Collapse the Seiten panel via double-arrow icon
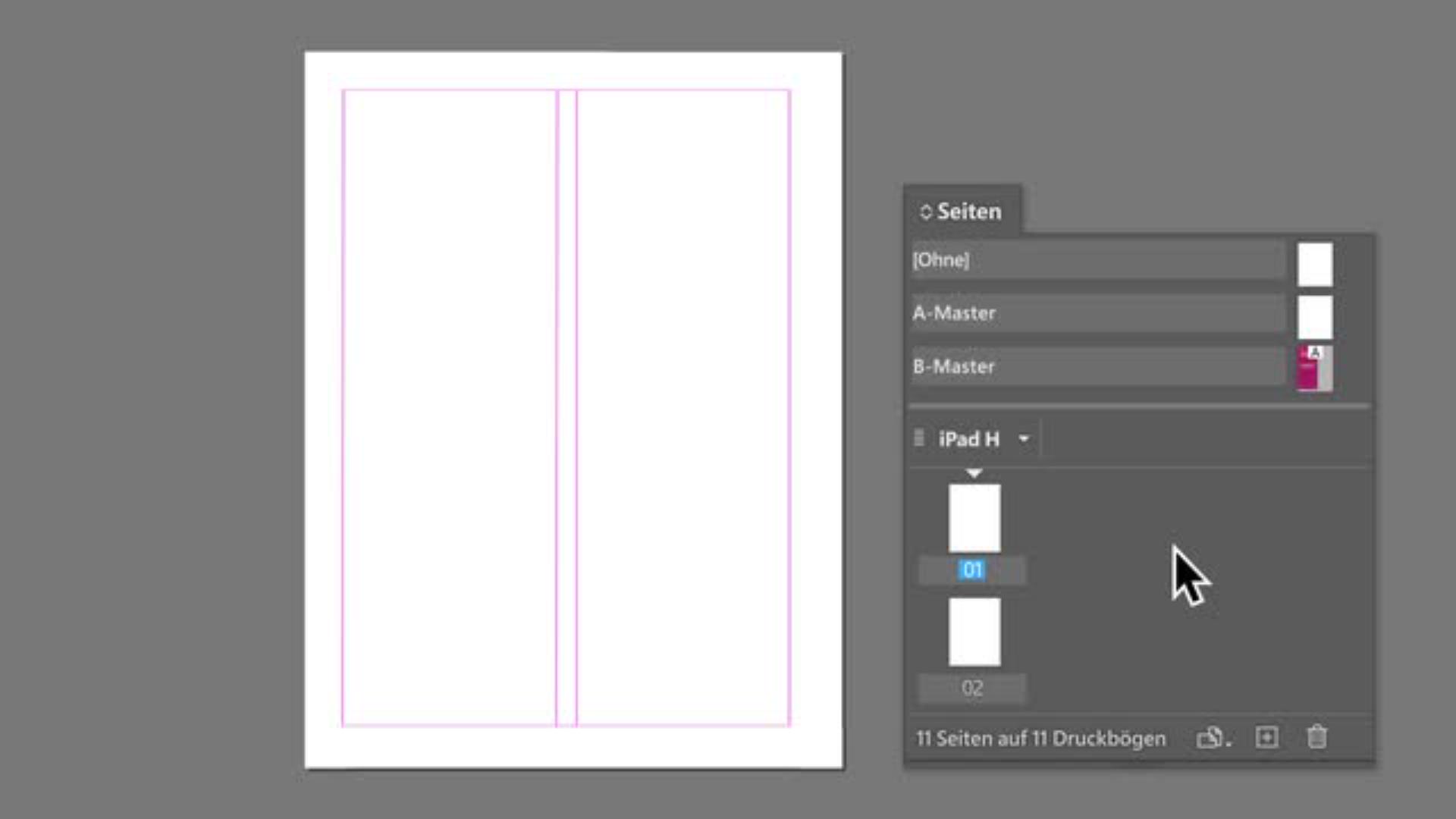 (x=925, y=212)
